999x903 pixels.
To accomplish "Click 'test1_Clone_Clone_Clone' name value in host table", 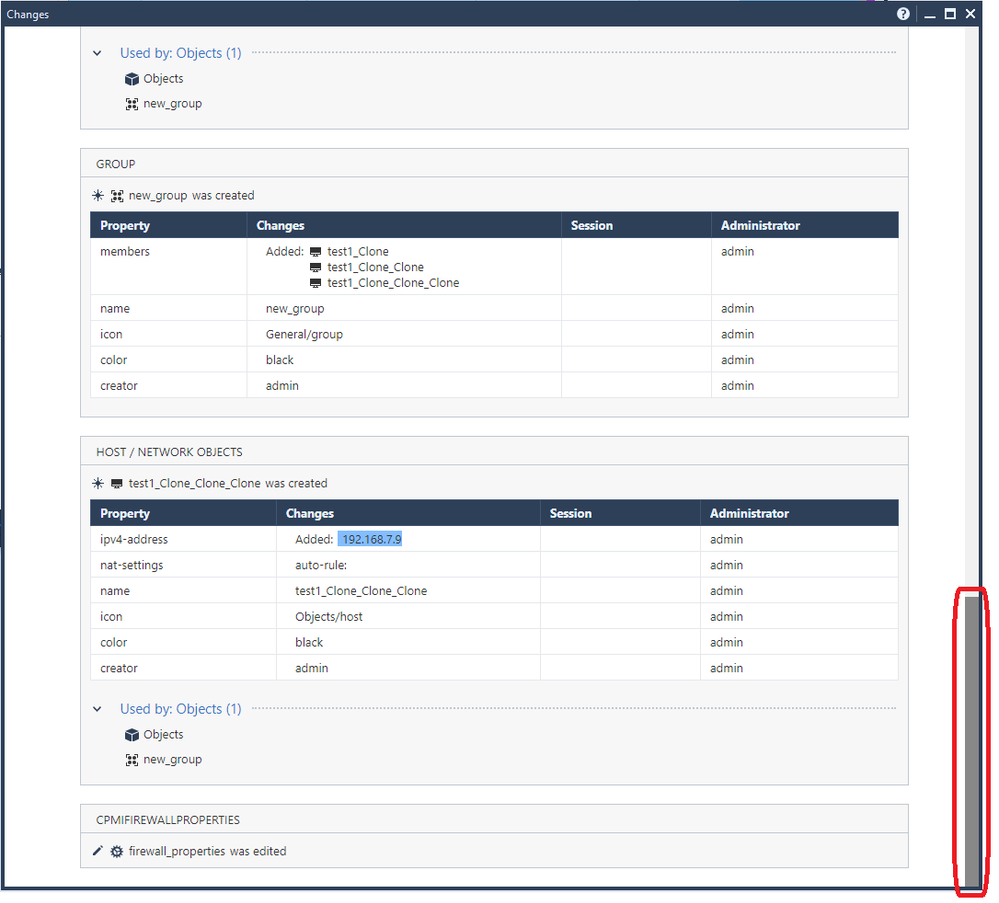I will point(361,591).
